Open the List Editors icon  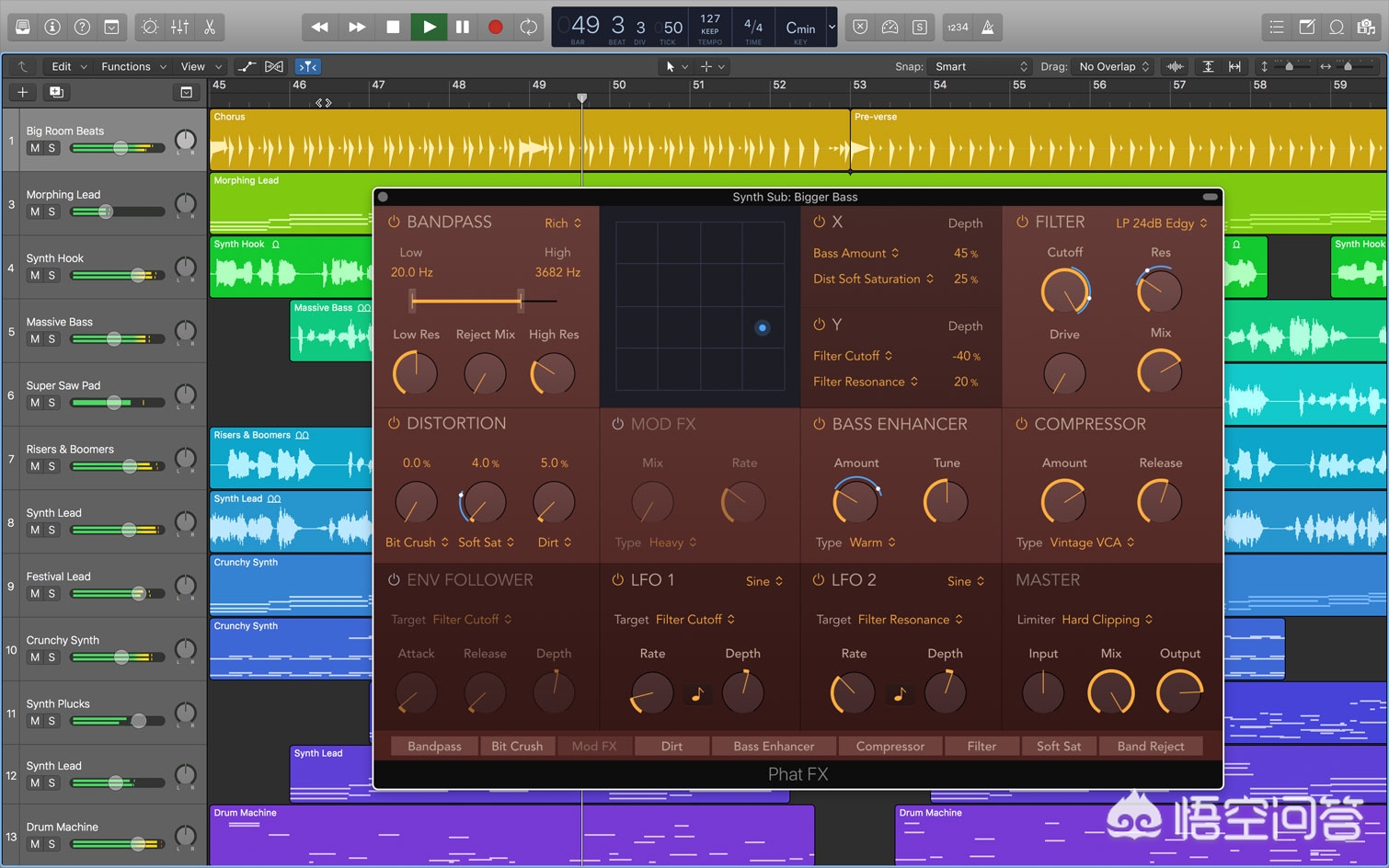click(1277, 27)
